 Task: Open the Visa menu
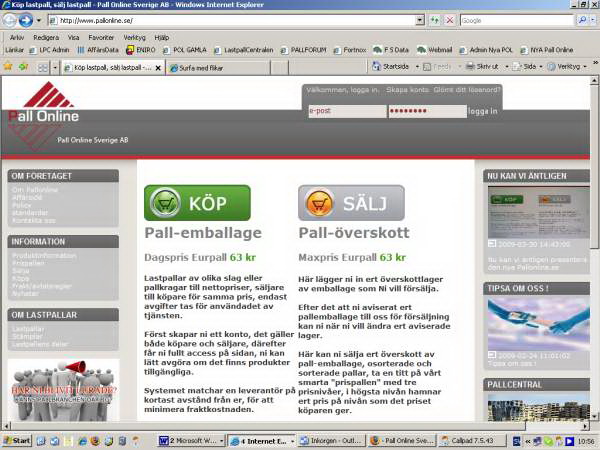73,38
